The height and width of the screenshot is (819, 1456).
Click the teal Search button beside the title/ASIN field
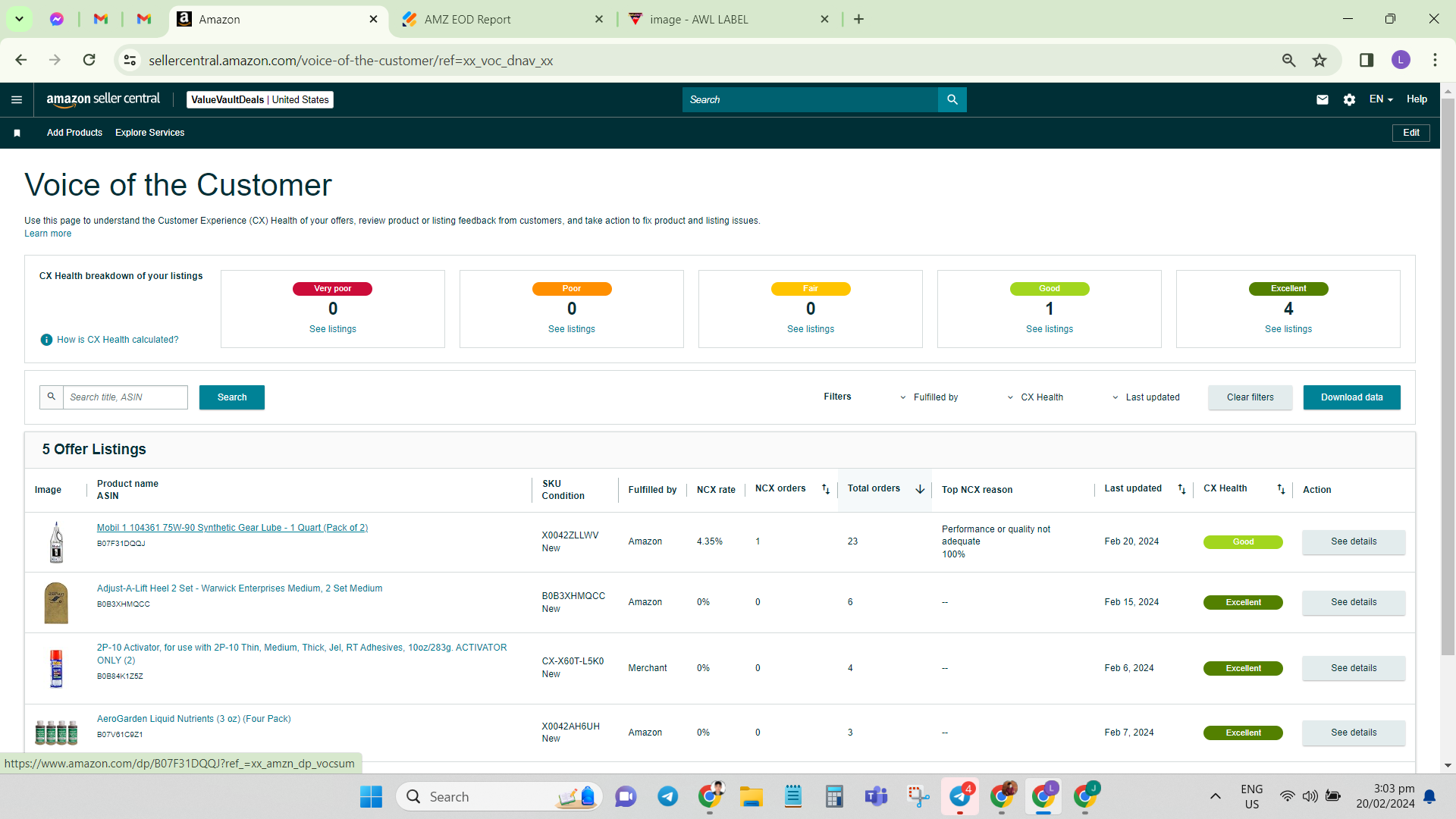tap(232, 397)
